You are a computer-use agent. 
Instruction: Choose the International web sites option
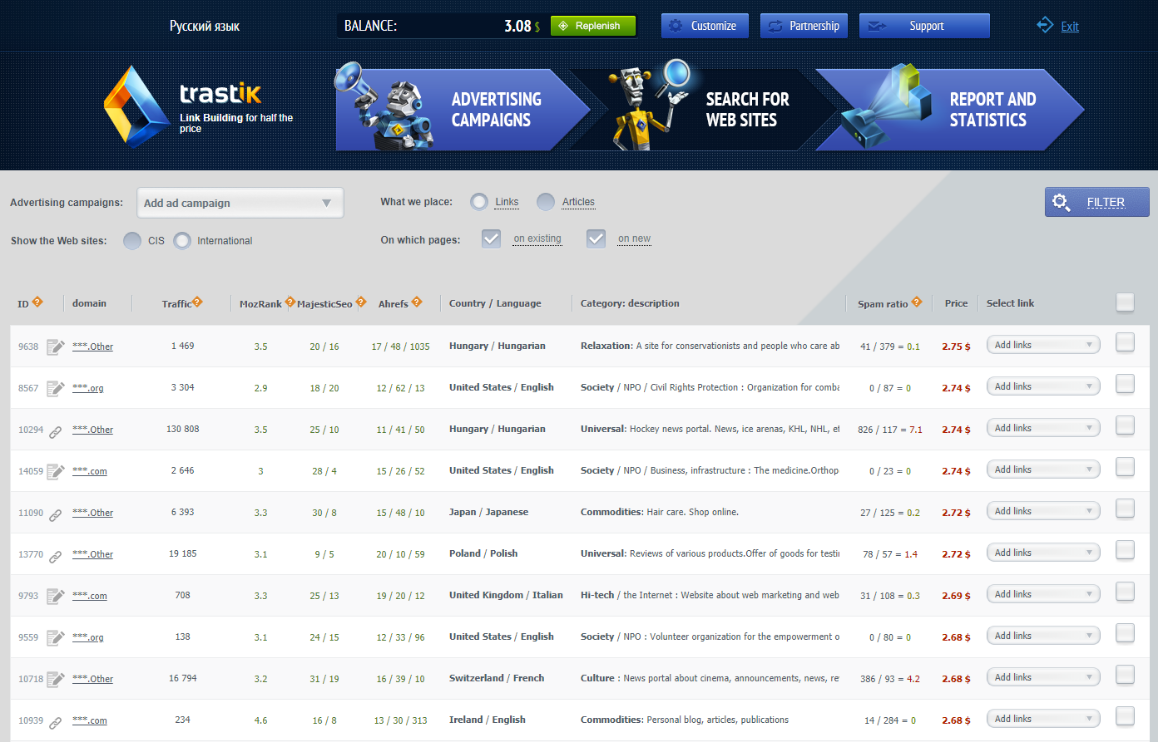(182, 241)
